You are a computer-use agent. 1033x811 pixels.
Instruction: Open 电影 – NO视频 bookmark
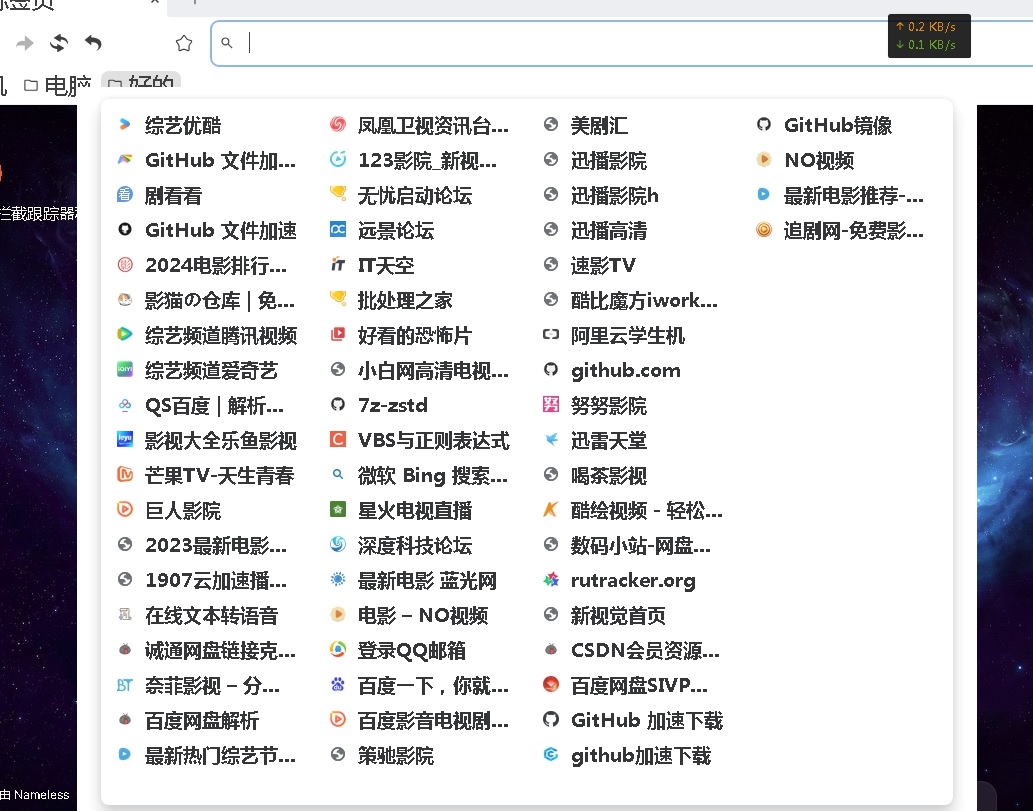pos(409,615)
